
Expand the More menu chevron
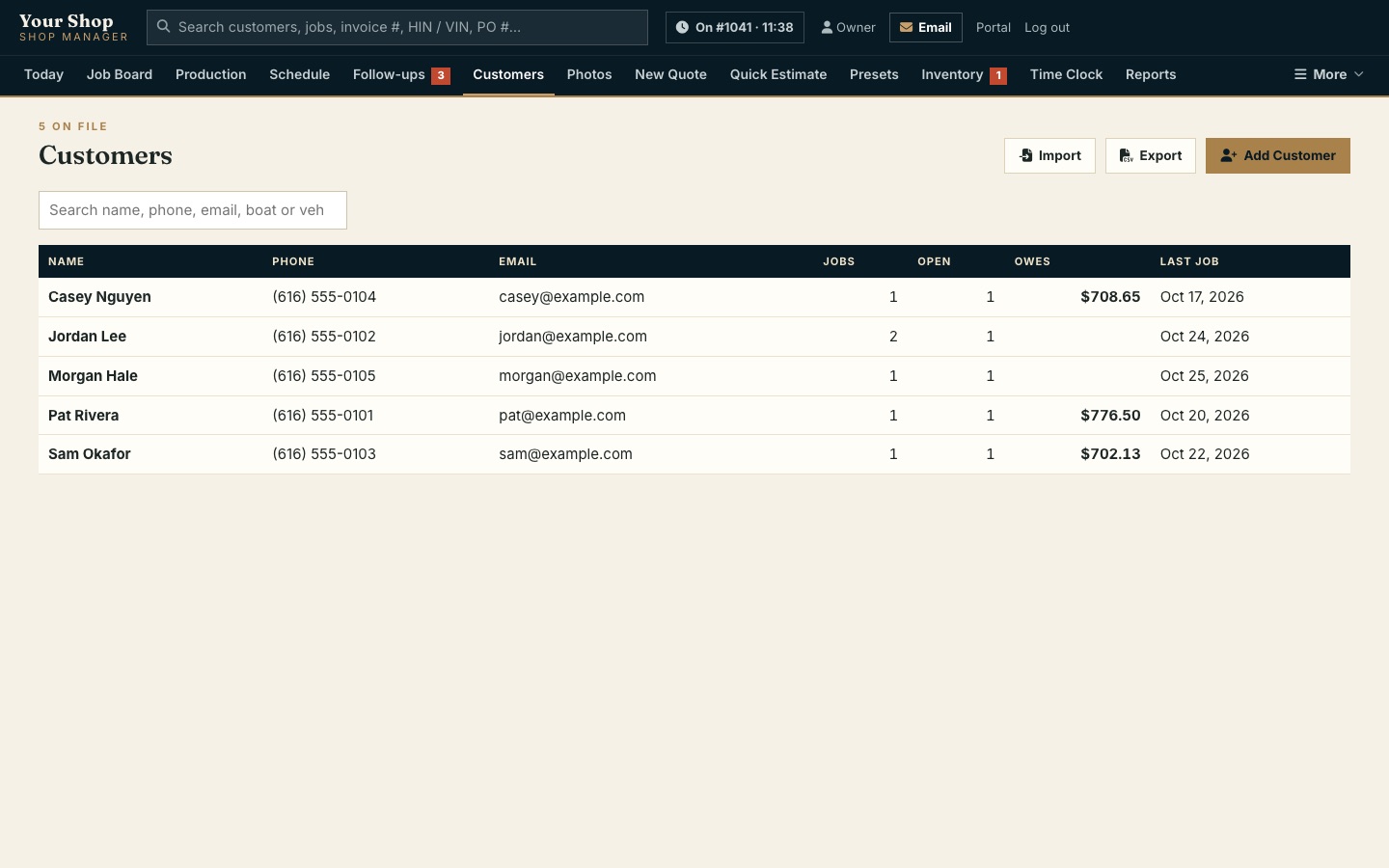pyautogui.click(x=1359, y=74)
